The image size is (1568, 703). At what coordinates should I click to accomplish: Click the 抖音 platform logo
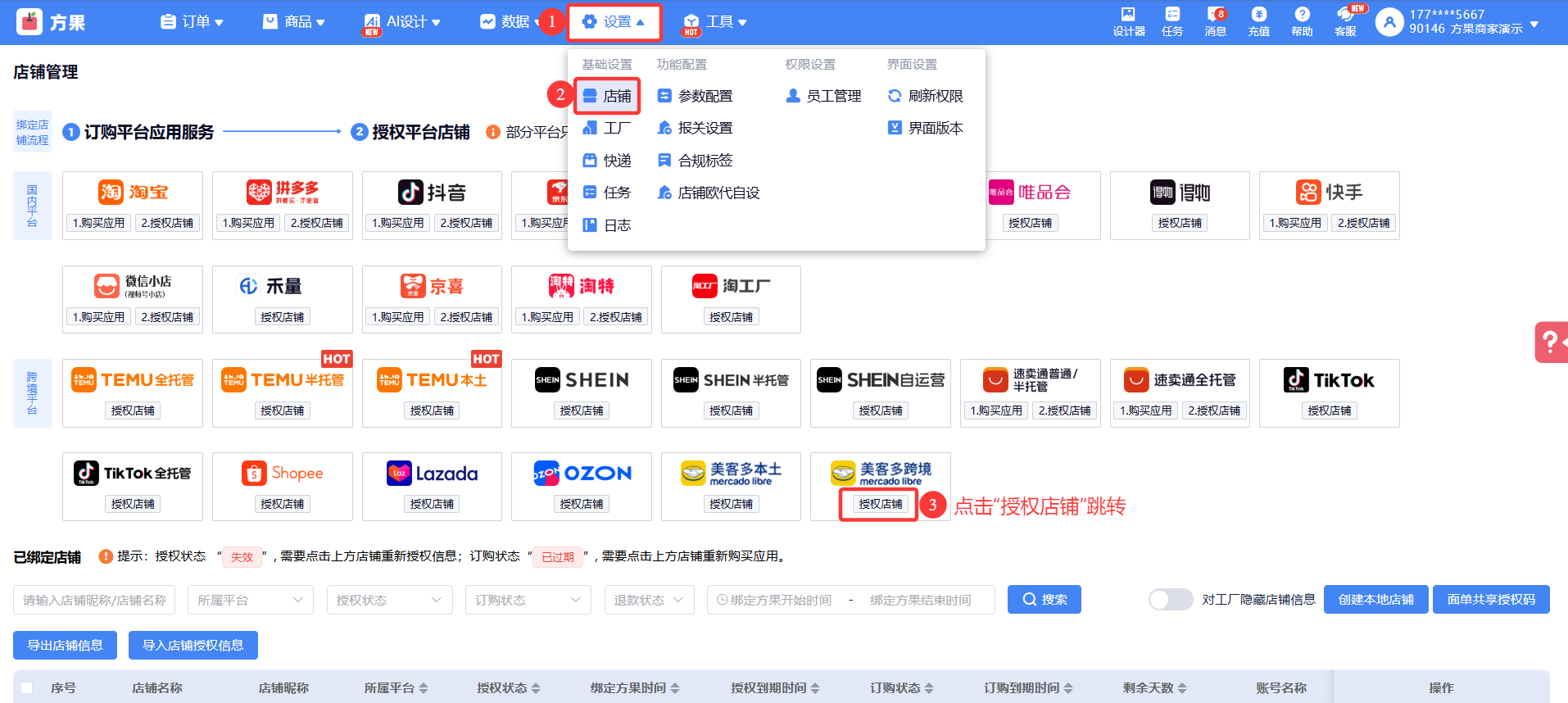tap(432, 193)
